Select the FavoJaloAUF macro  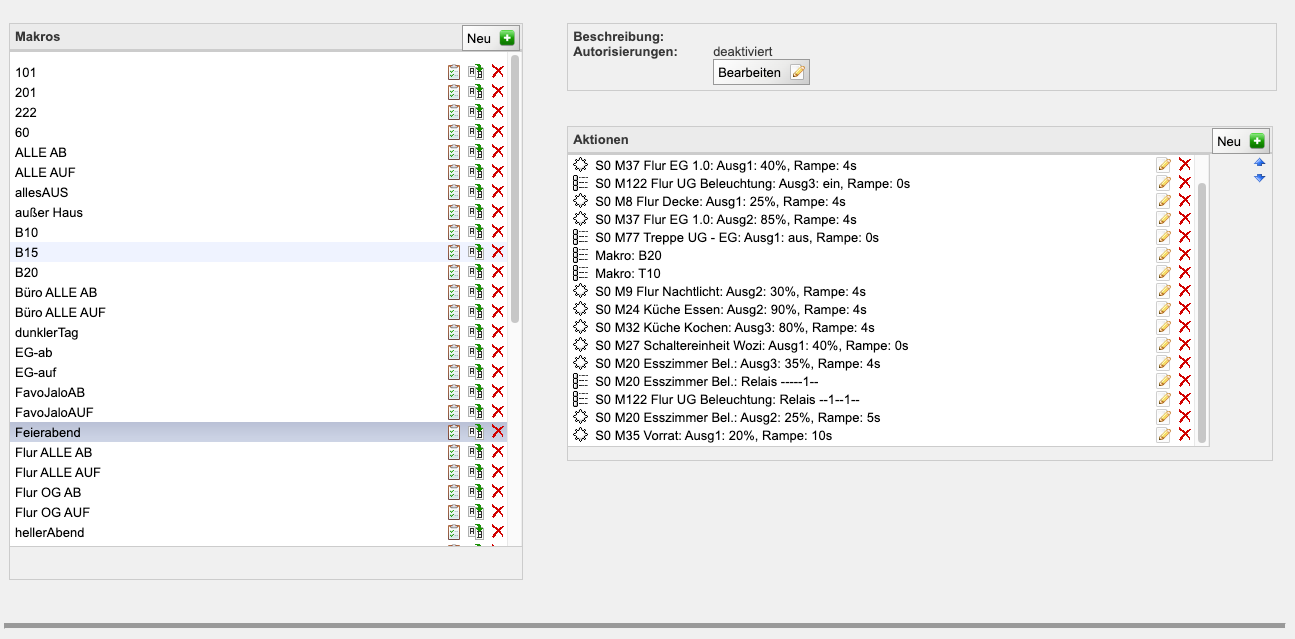(x=54, y=412)
